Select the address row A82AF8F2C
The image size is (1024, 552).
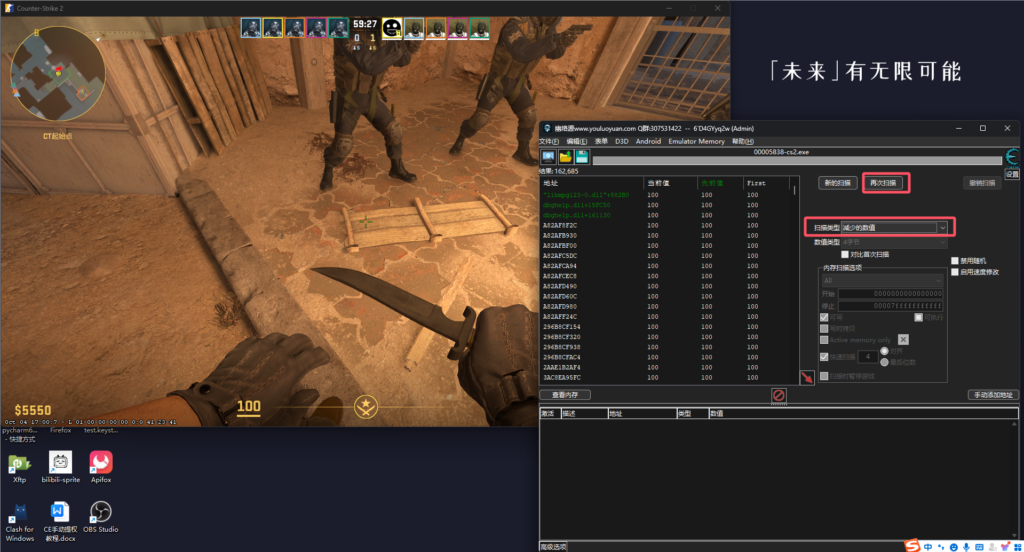666,225
